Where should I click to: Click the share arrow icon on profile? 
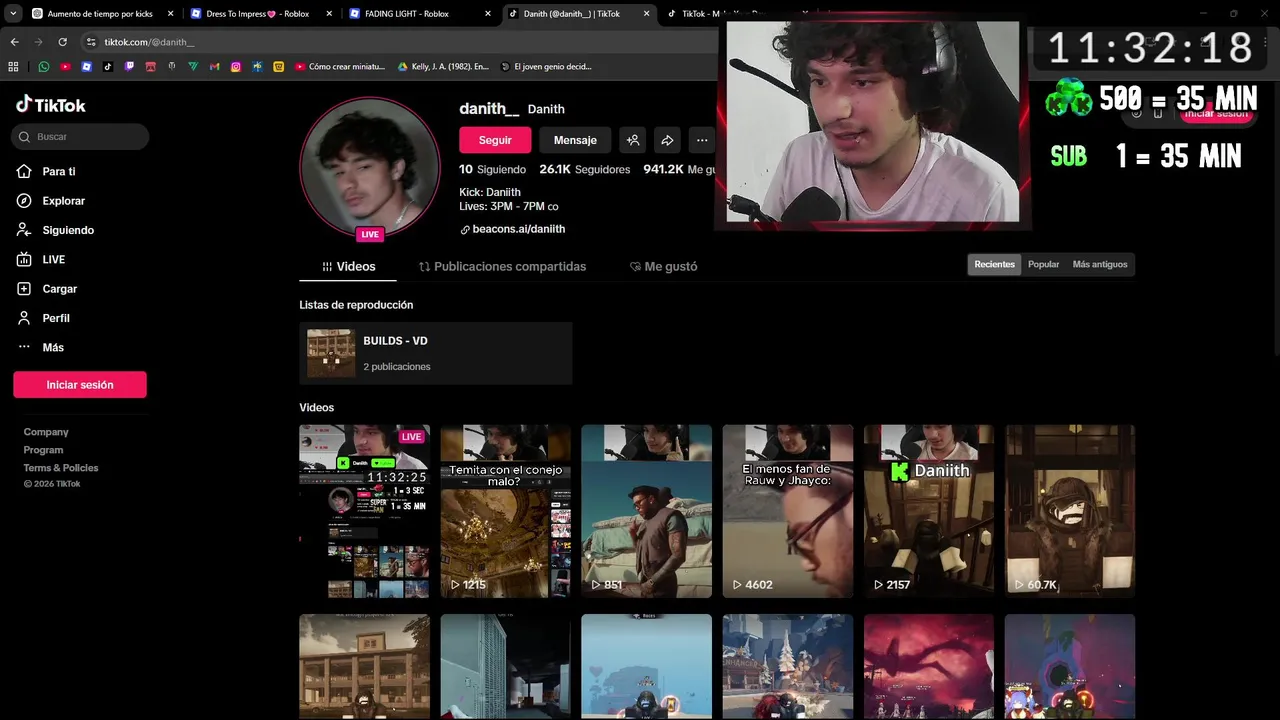667,140
